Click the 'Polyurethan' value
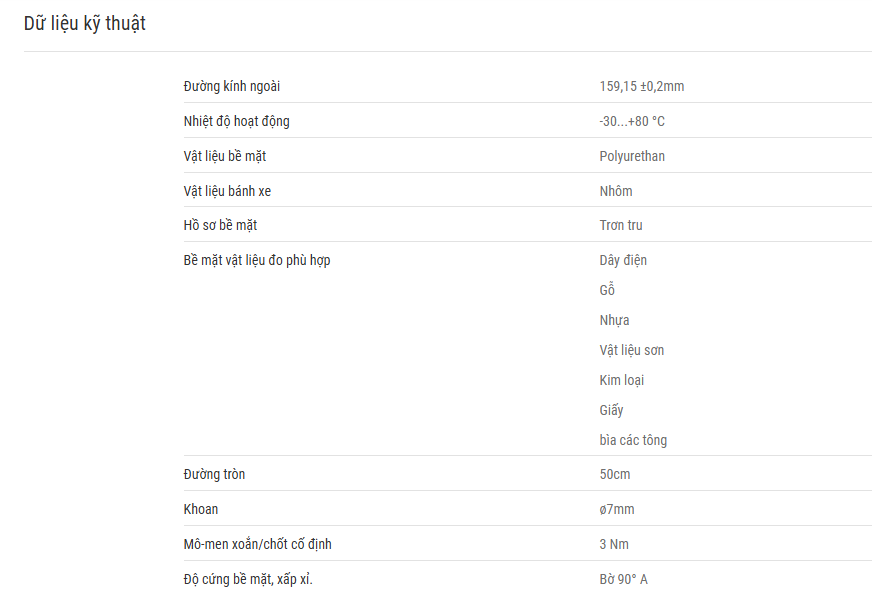The width and height of the screenshot is (872, 612). (x=632, y=156)
